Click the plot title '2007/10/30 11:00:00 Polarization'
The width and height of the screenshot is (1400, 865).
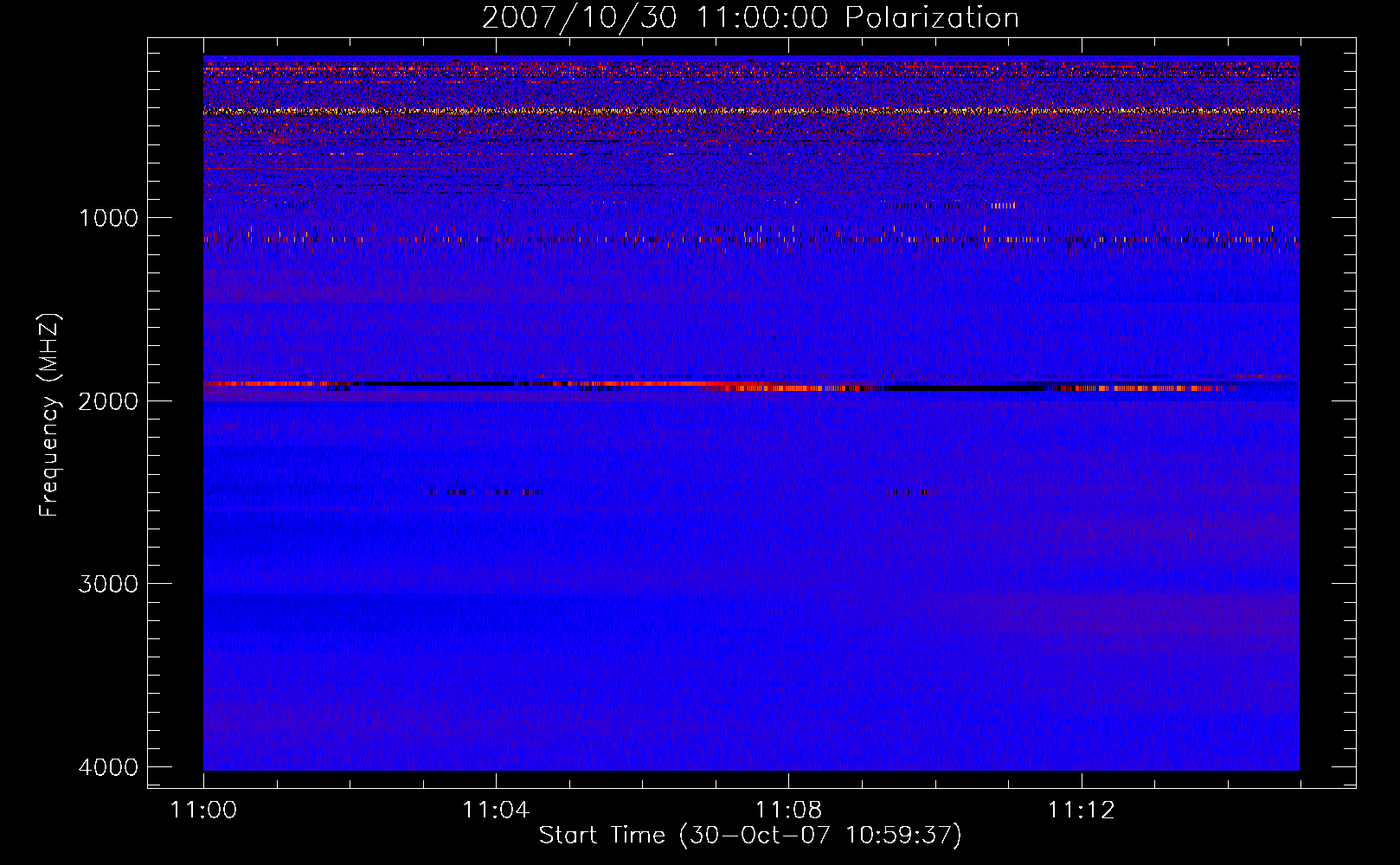point(750,17)
